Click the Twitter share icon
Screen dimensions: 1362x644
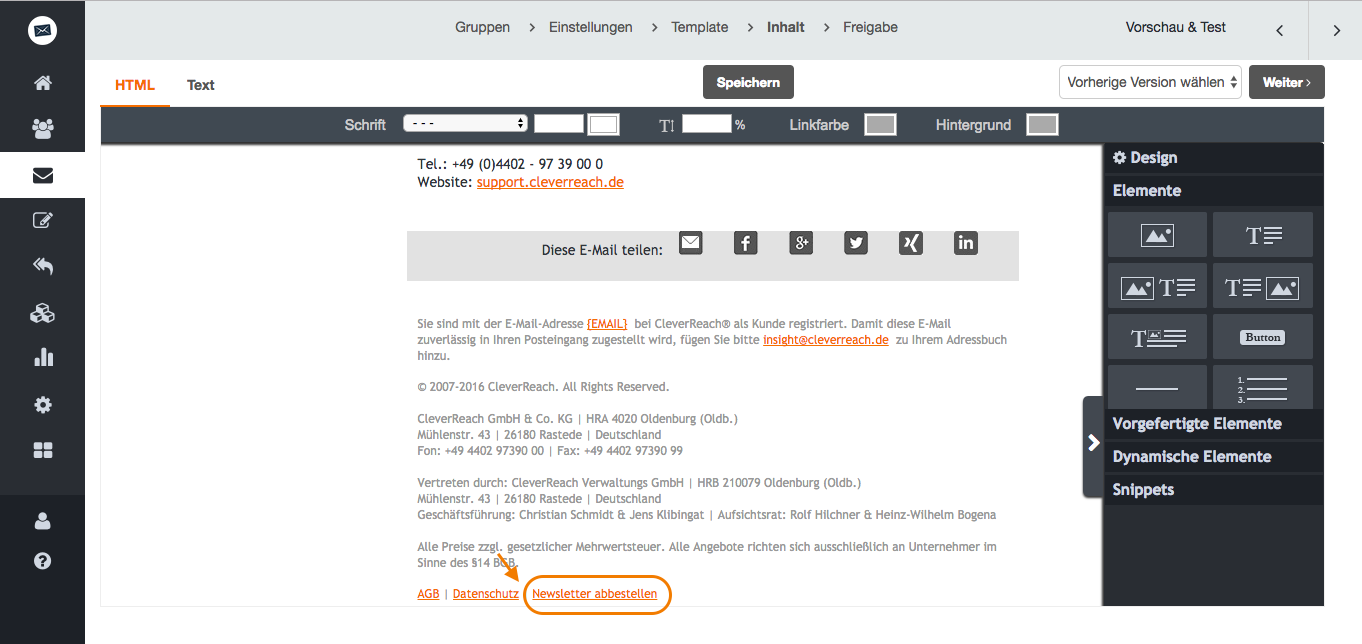coord(856,243)
